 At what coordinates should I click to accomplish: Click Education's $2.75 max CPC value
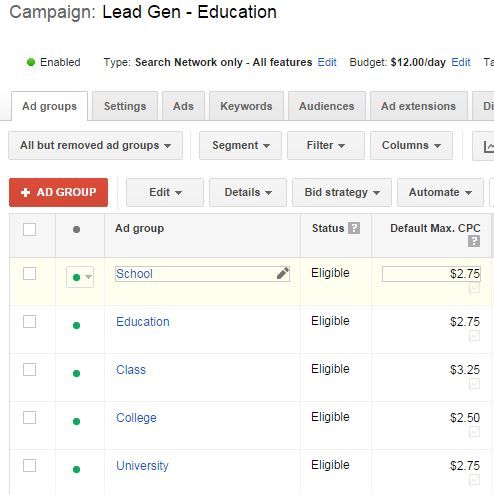[x=465, y=322]
